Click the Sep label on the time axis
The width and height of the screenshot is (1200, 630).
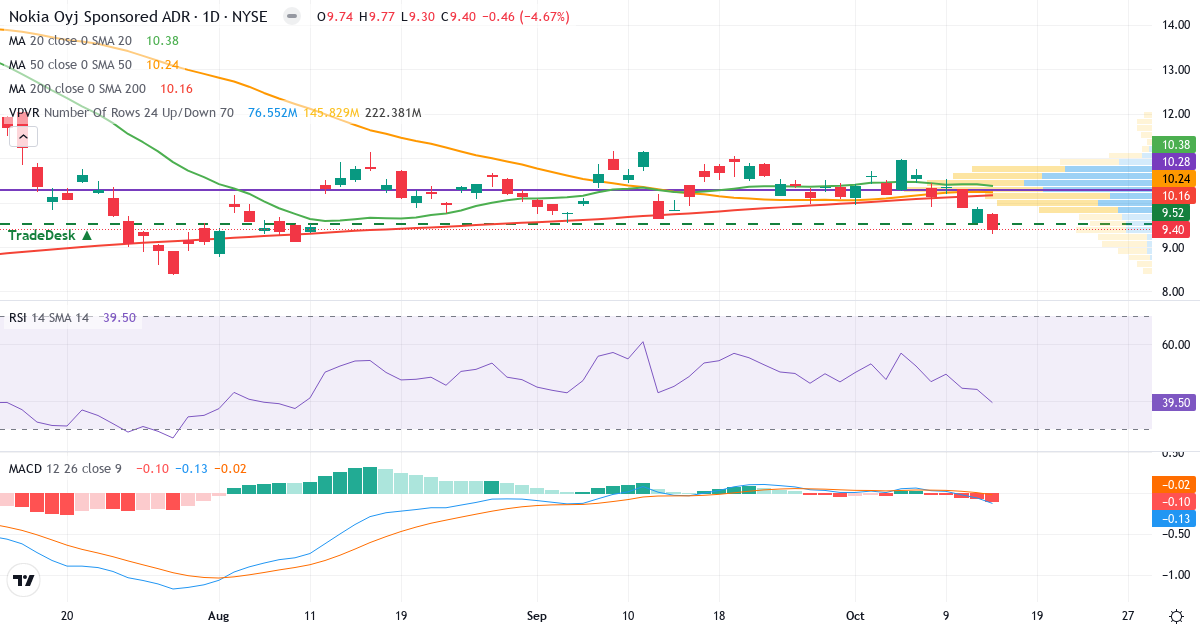[537, 615]
